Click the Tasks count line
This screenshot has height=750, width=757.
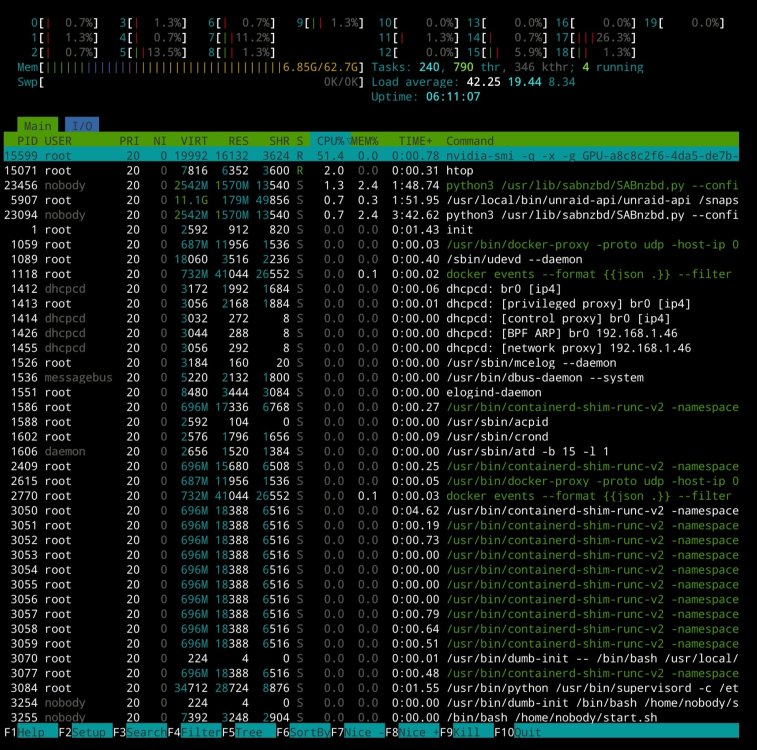coord(507,67)
